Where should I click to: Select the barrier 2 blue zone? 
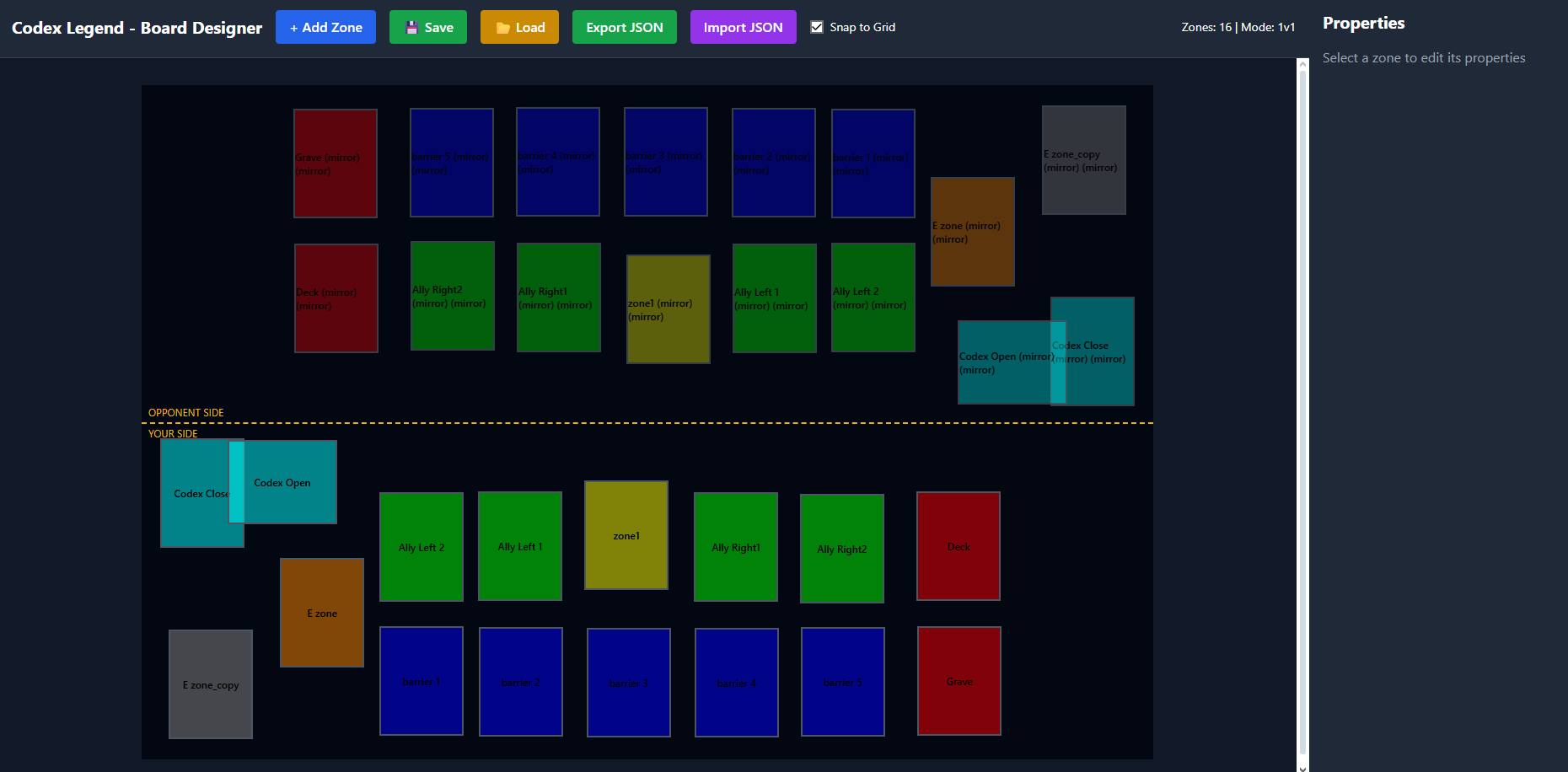pos(521,682)
